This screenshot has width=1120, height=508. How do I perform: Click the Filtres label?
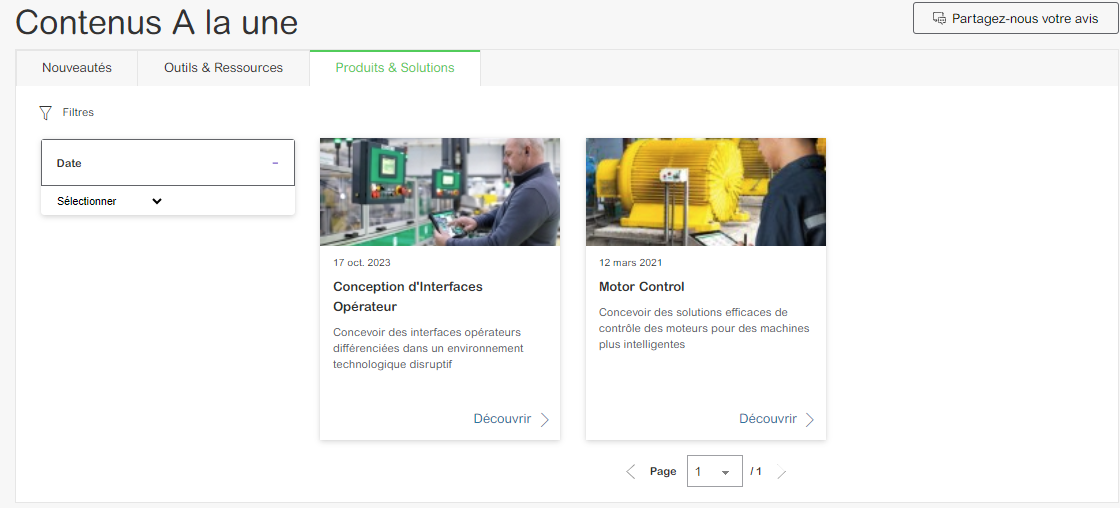78,113
